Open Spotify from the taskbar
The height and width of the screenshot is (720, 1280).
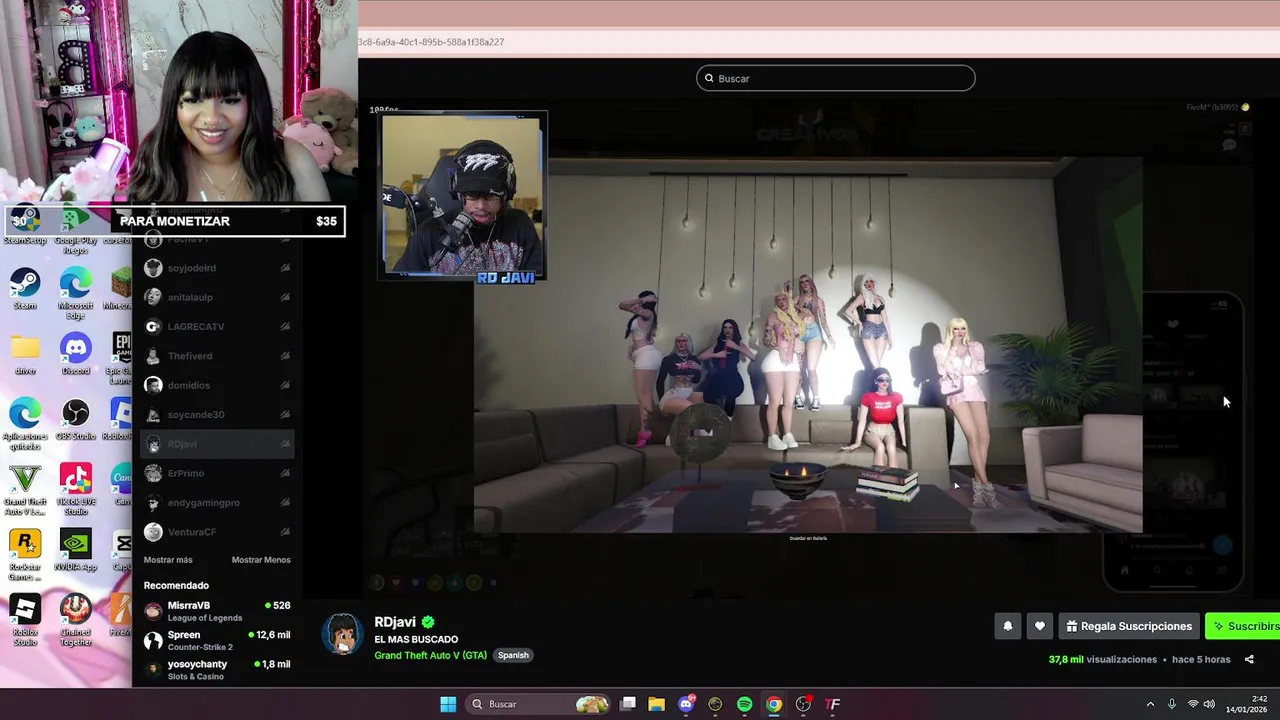coord(744,704)
